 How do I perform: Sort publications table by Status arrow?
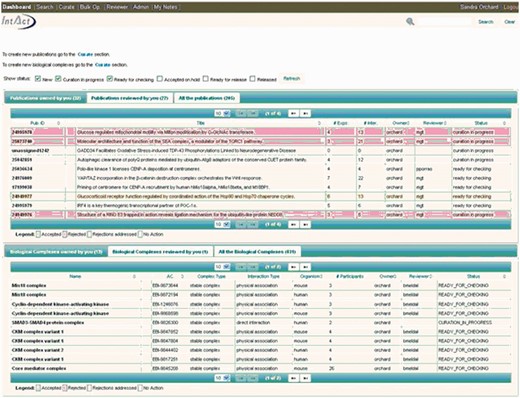505,123
